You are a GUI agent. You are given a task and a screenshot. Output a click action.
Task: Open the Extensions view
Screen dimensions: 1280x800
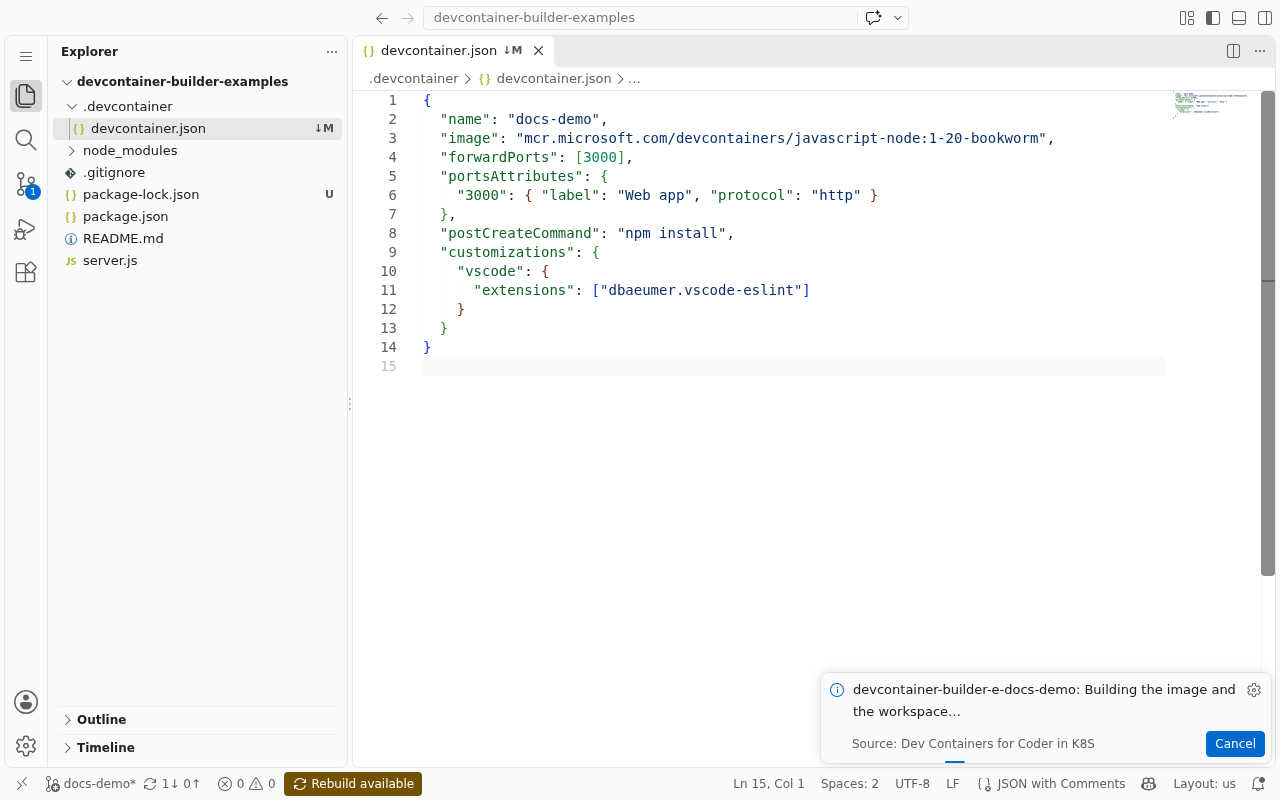pos(26,272)
